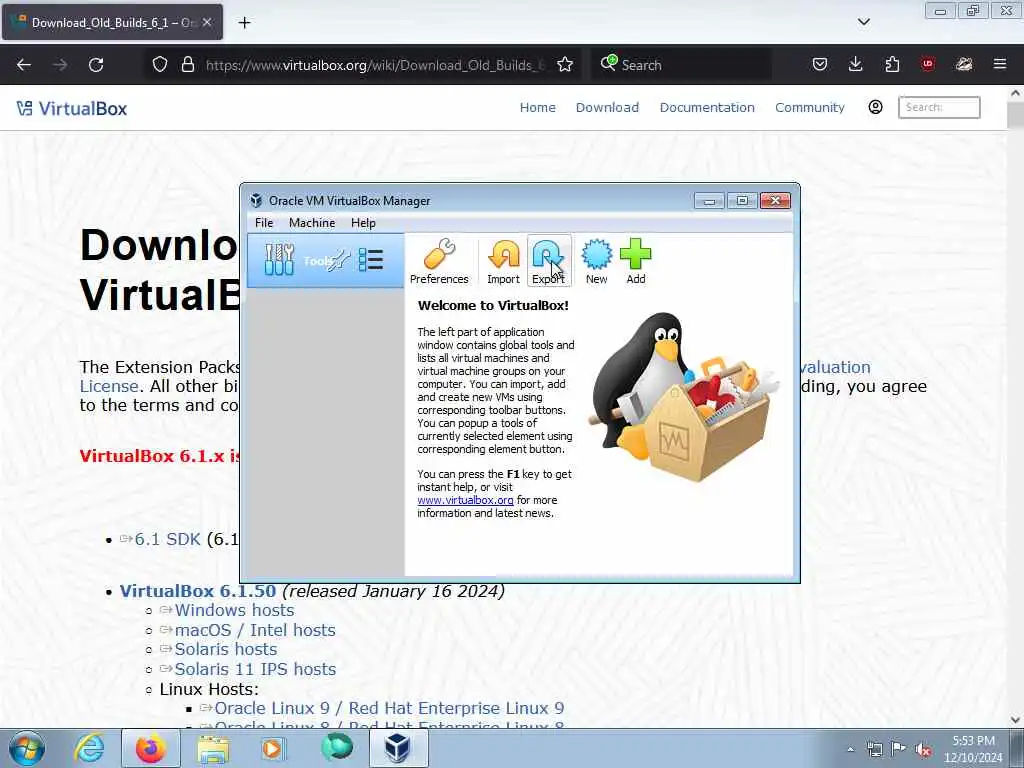
Task: Click the Export appliance icon
Action: coord(549,261)
